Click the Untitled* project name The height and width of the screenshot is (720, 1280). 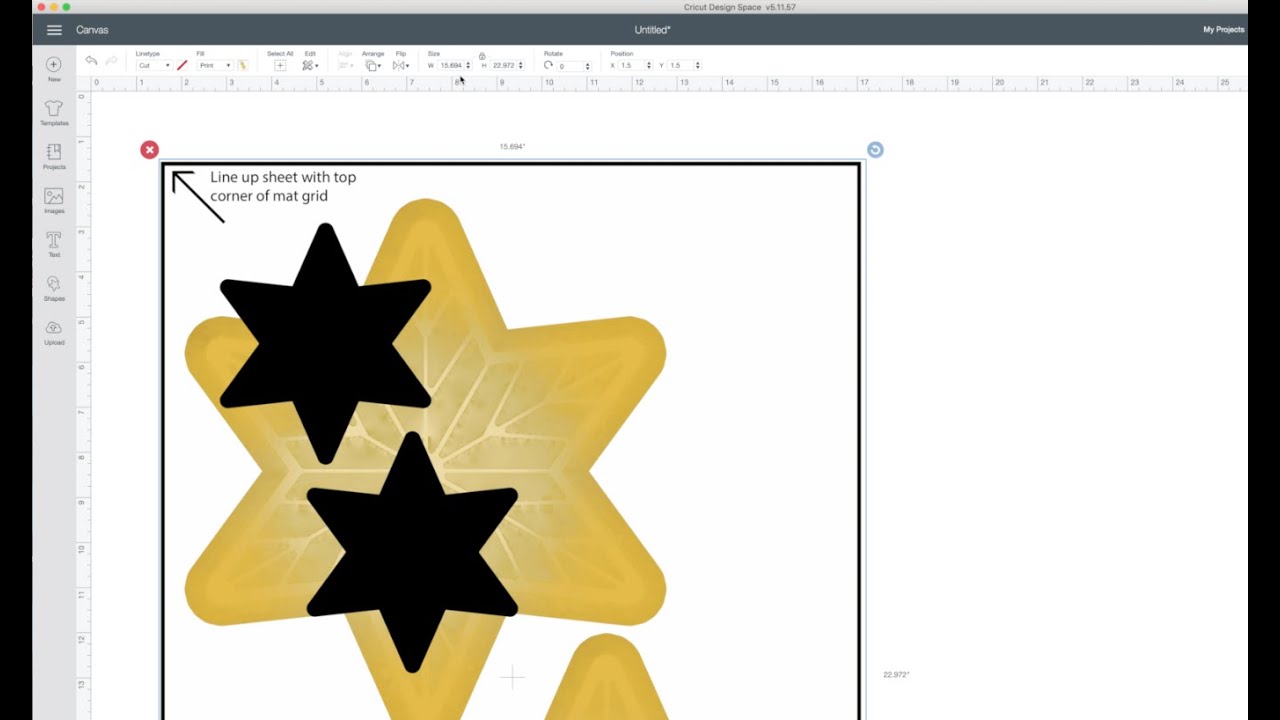point(652,30)
